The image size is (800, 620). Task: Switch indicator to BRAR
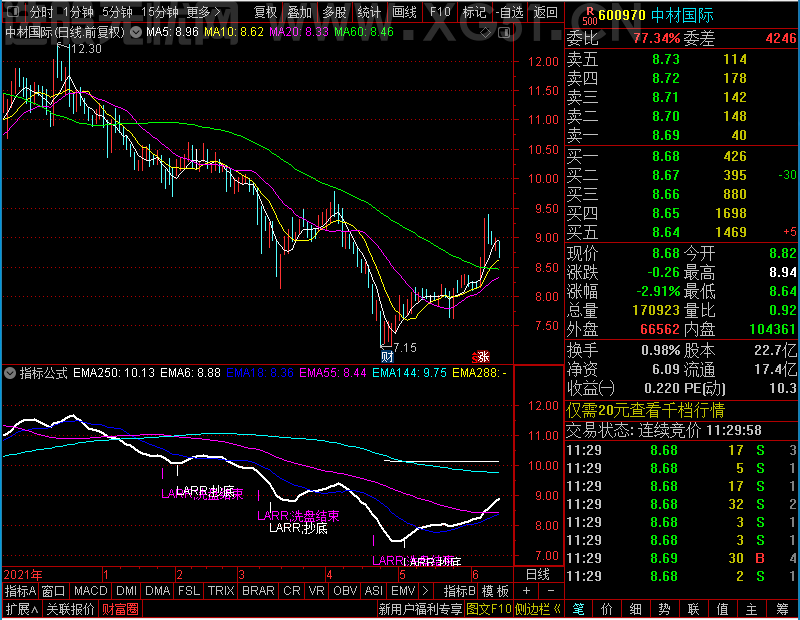(x=258, y=591)
